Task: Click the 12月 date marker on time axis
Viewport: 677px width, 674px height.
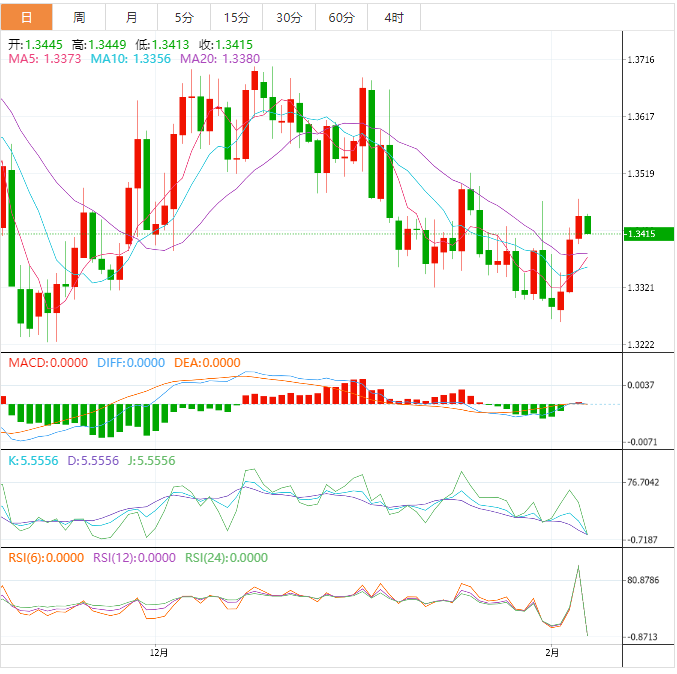Action: click(158, 652)
